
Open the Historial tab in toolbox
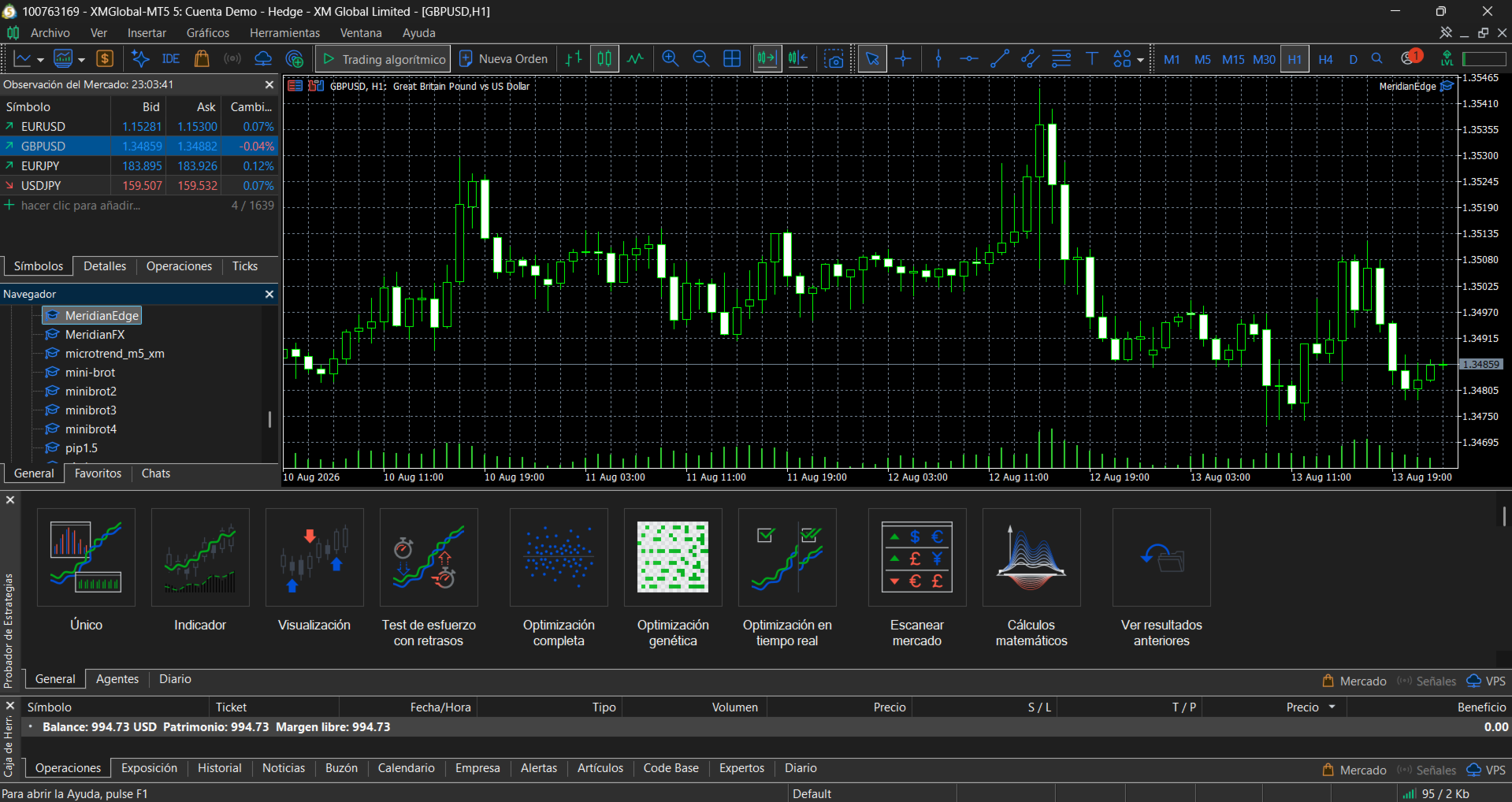(x=220, y=768)
